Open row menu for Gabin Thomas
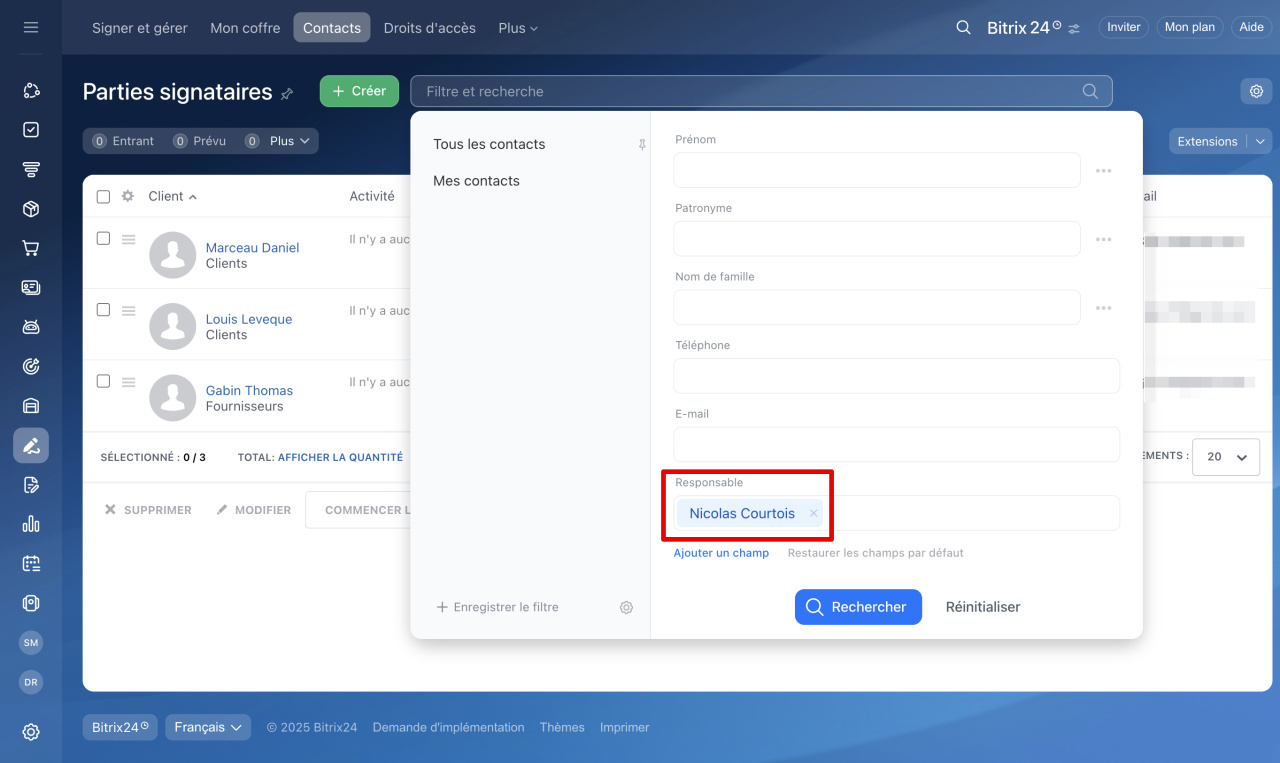This screenshot has height=763, width=1280. pos(128,382)
